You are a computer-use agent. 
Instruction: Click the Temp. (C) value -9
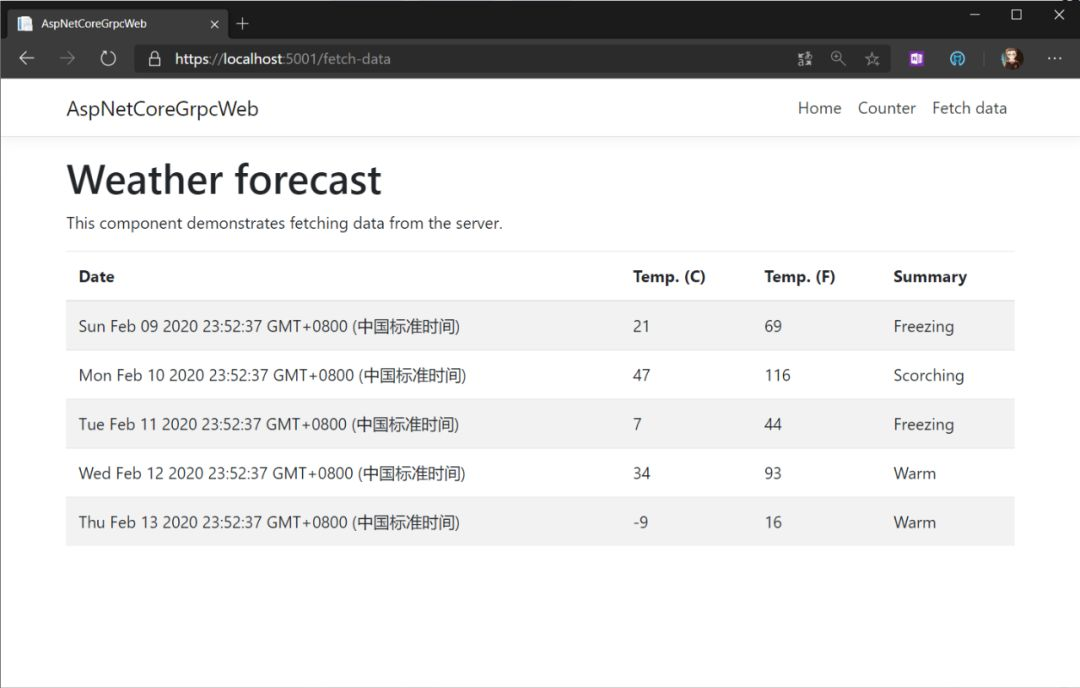pyautogui.click(x=641, y=523)
